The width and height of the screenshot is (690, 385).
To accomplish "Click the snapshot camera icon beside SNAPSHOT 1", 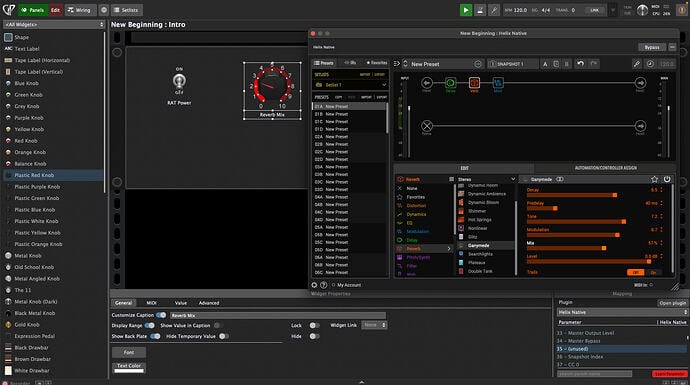I will click(492, 64).
